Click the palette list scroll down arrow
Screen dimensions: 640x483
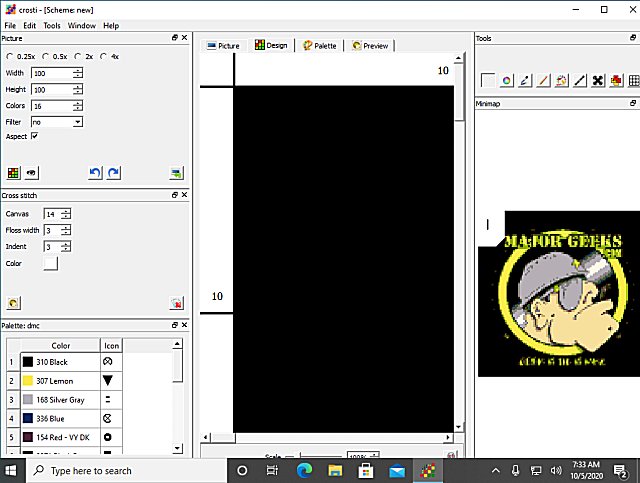[x=177, y=448]
